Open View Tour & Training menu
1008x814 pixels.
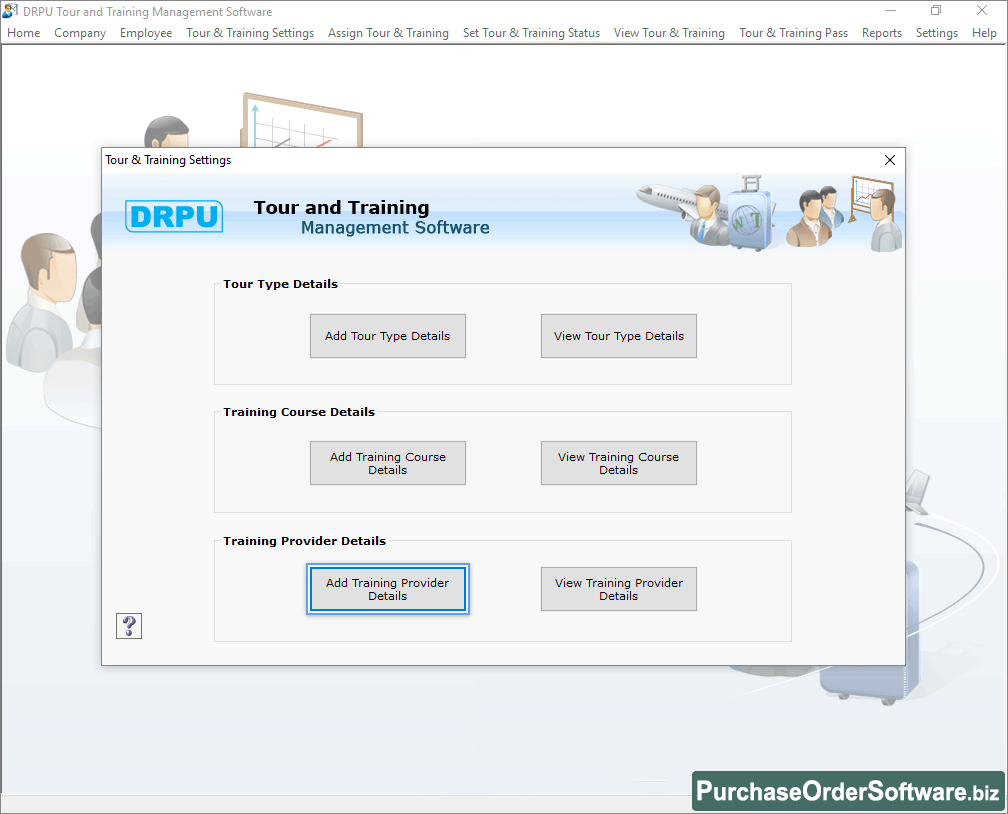(669, 33)
